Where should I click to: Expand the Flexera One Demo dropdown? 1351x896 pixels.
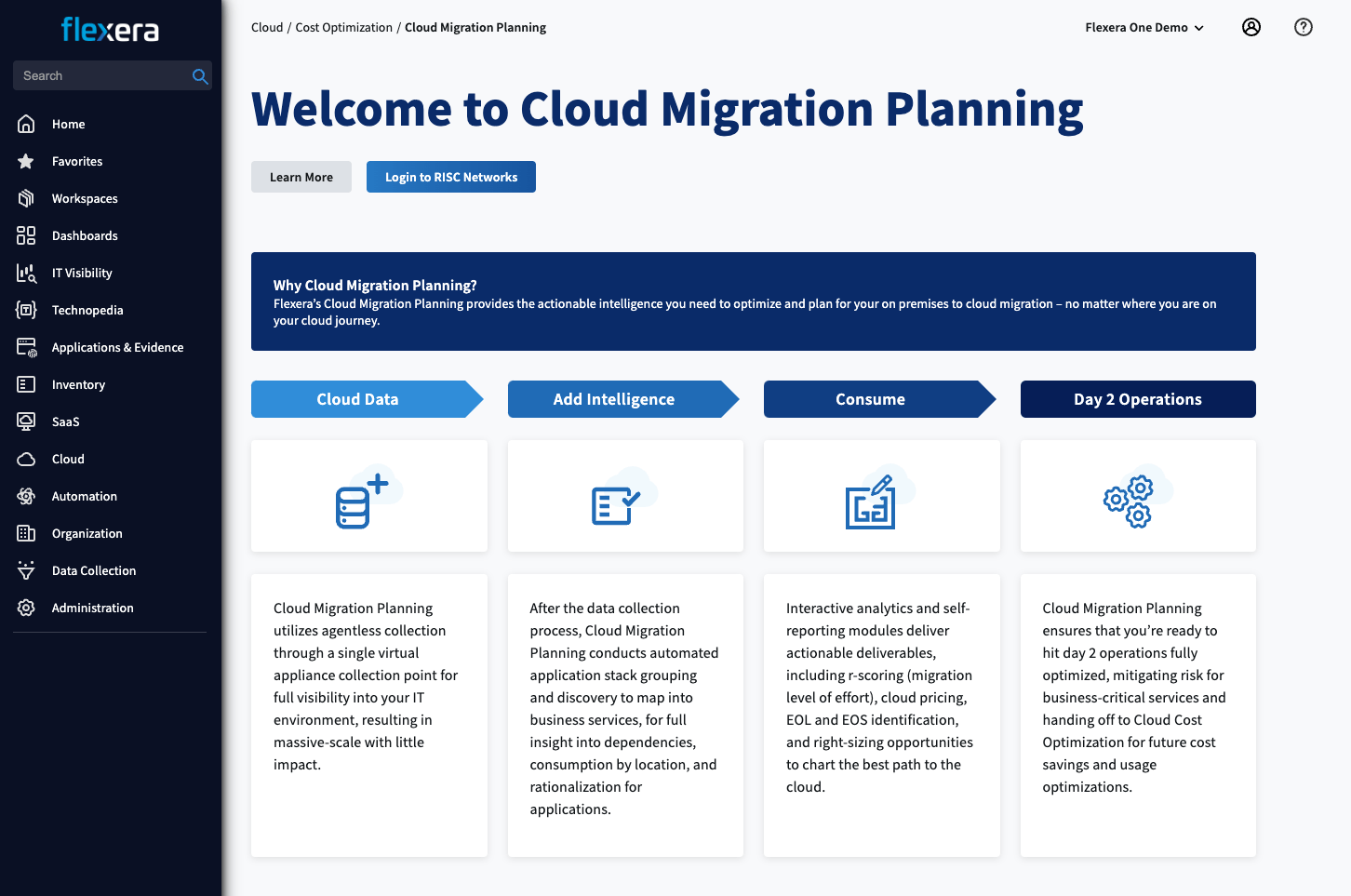(x=1144, y=28)
